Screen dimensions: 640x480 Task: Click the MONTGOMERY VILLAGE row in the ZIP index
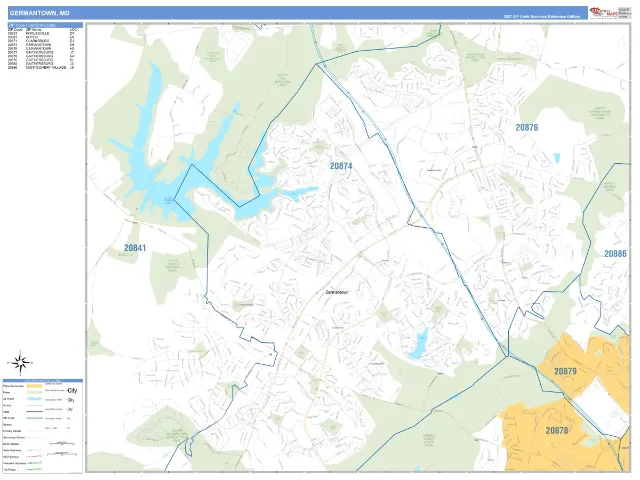coord(42,68)
